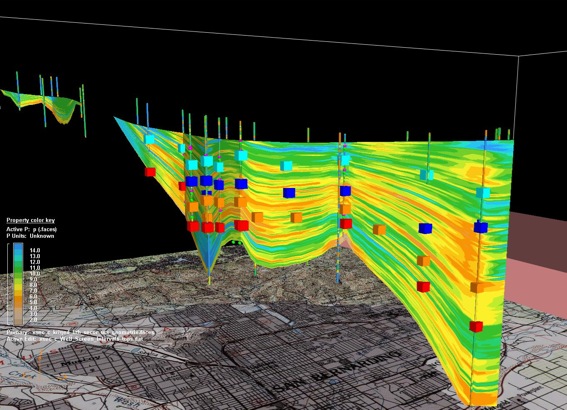Image resolution: width=567 pixels, height=410 pixels.
Task: Click the Primary object status line text
Action: click(x=80, y=332)
